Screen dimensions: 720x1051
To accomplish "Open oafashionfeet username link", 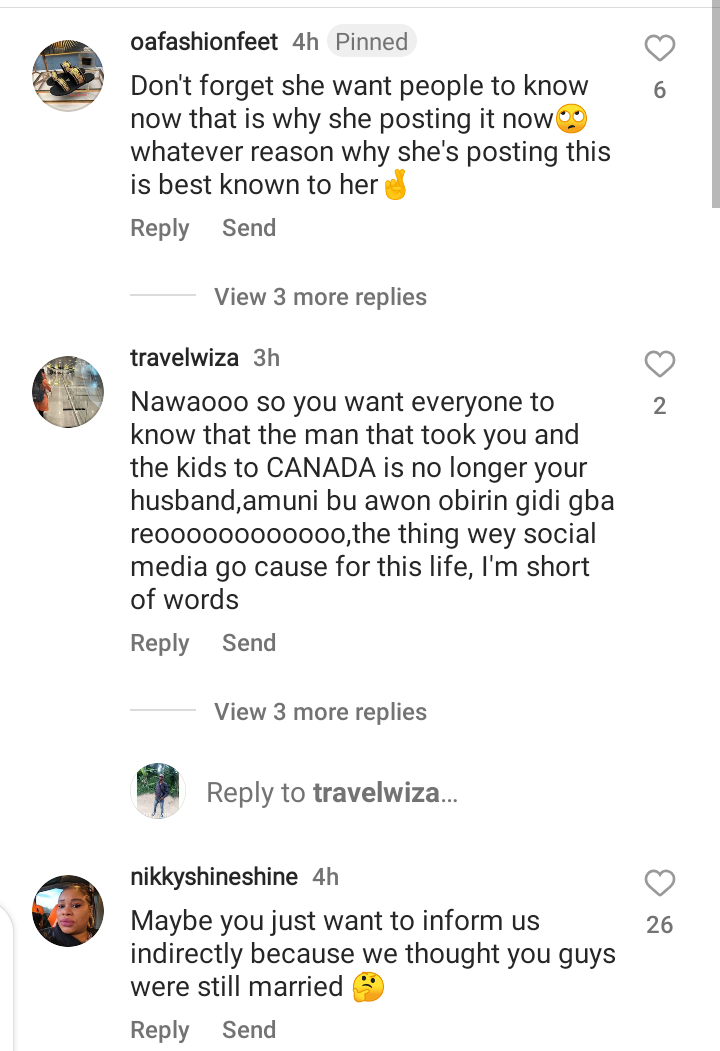I will pos(204,42).
